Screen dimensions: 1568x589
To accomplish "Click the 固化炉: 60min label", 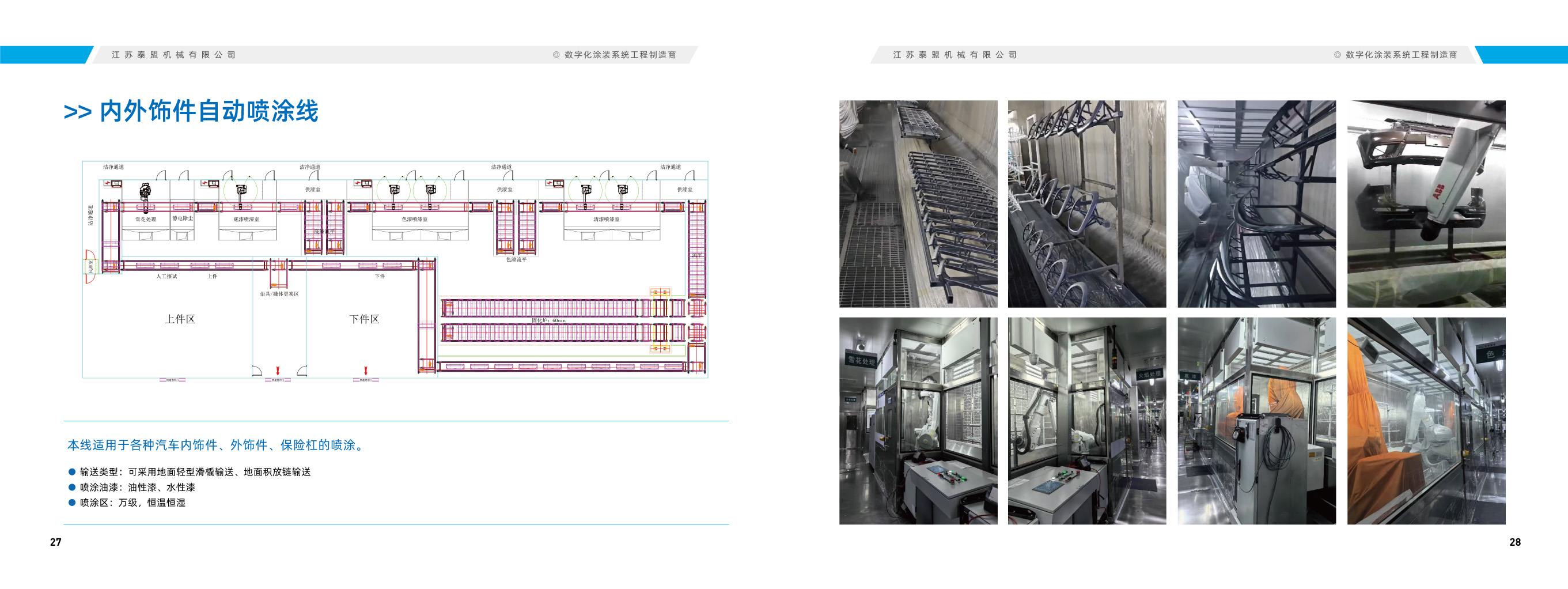I will [548, 320].
